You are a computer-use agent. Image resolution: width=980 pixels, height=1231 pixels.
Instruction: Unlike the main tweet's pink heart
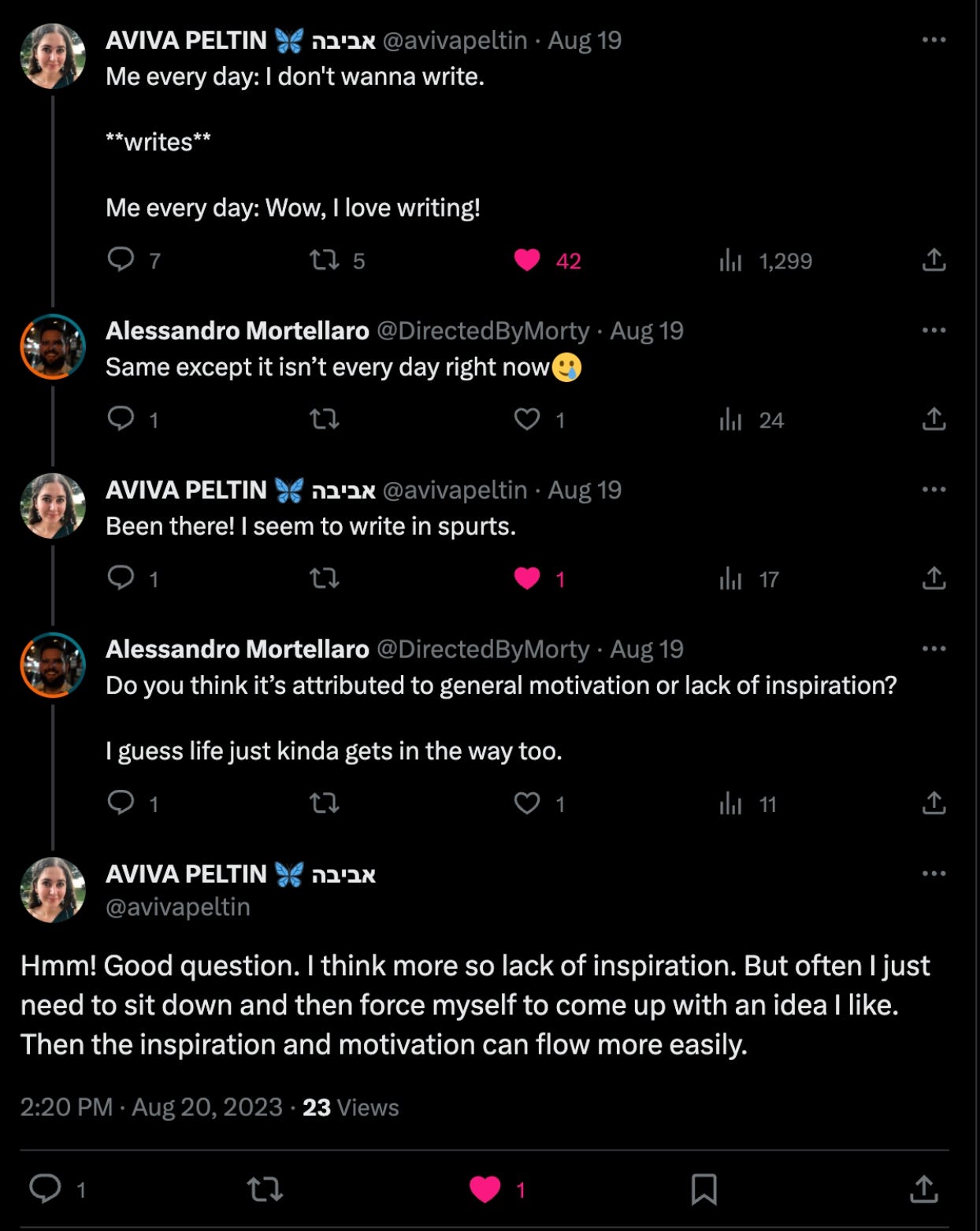(484, 1188)
